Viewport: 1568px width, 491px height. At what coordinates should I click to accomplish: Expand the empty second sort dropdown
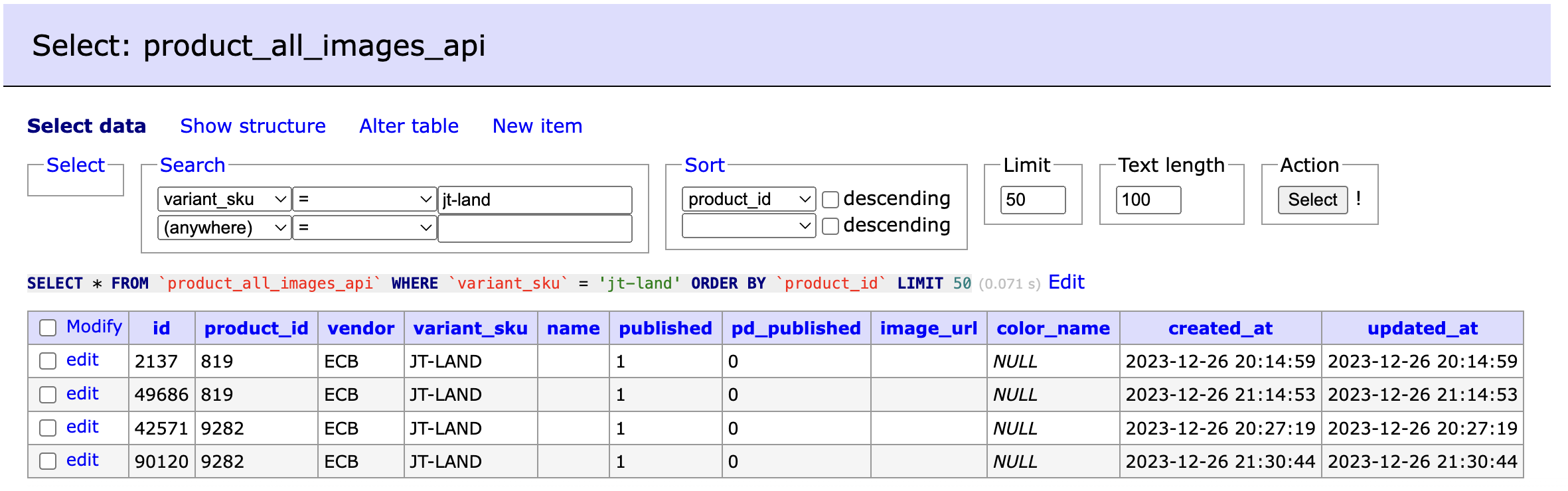[x=748, y=226]
